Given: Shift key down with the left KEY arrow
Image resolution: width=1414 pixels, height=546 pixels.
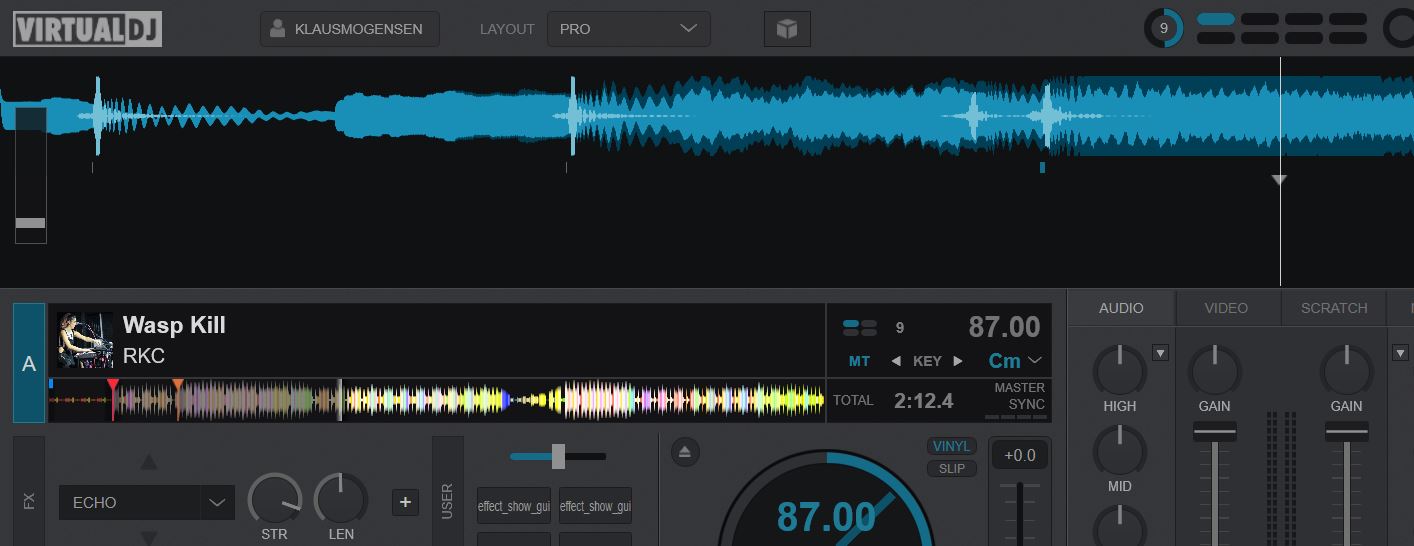Looking at the screenshot, I should 896,361.
